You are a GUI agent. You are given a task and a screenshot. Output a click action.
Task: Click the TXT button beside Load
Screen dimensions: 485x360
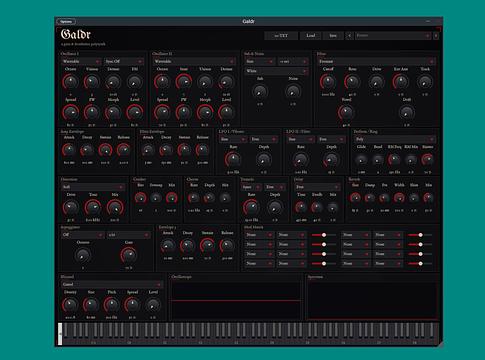point(281,36)
